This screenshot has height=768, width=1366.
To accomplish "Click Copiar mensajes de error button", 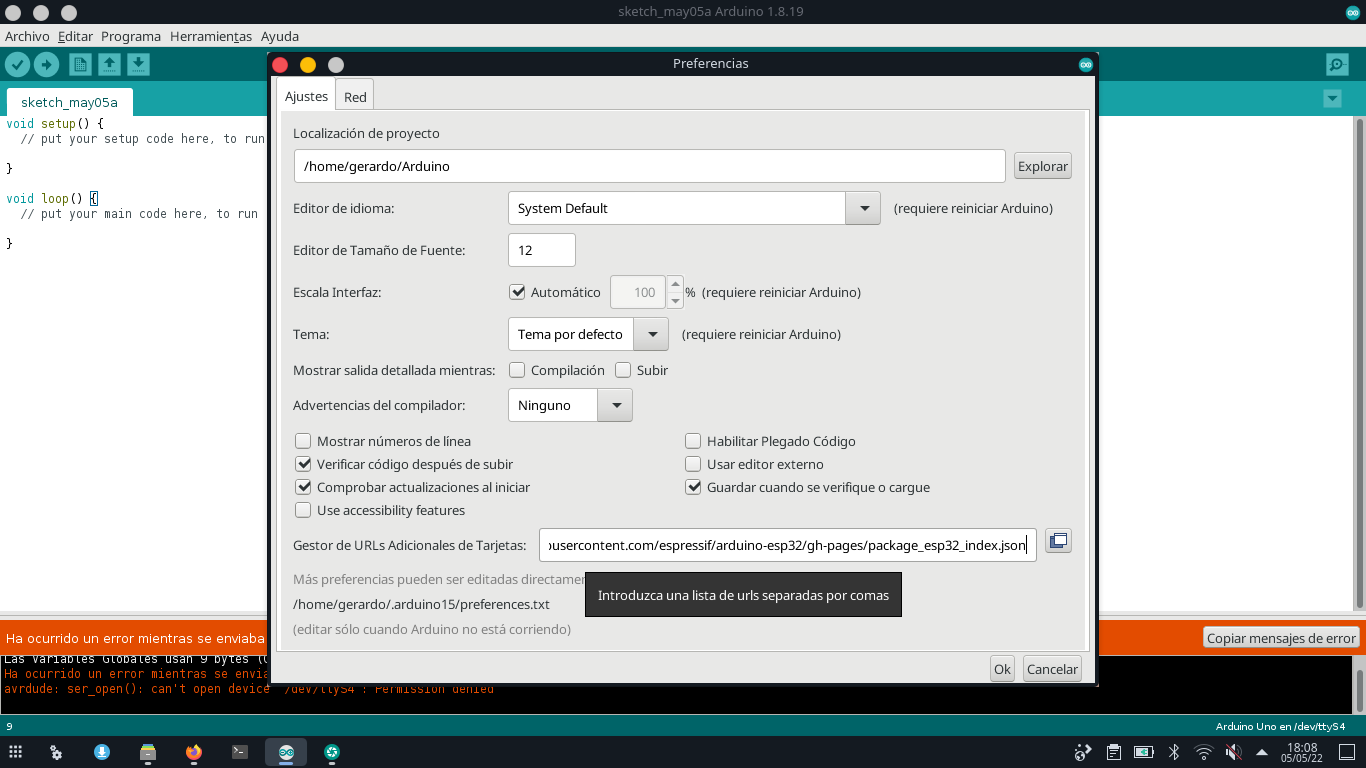I will pos(1281,638).
